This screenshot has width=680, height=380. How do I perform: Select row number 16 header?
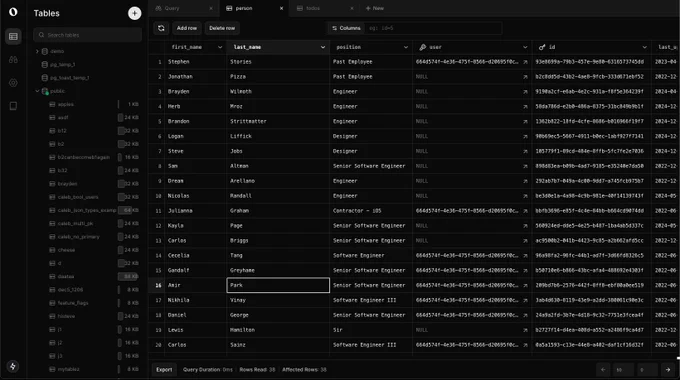coord(158,285)
